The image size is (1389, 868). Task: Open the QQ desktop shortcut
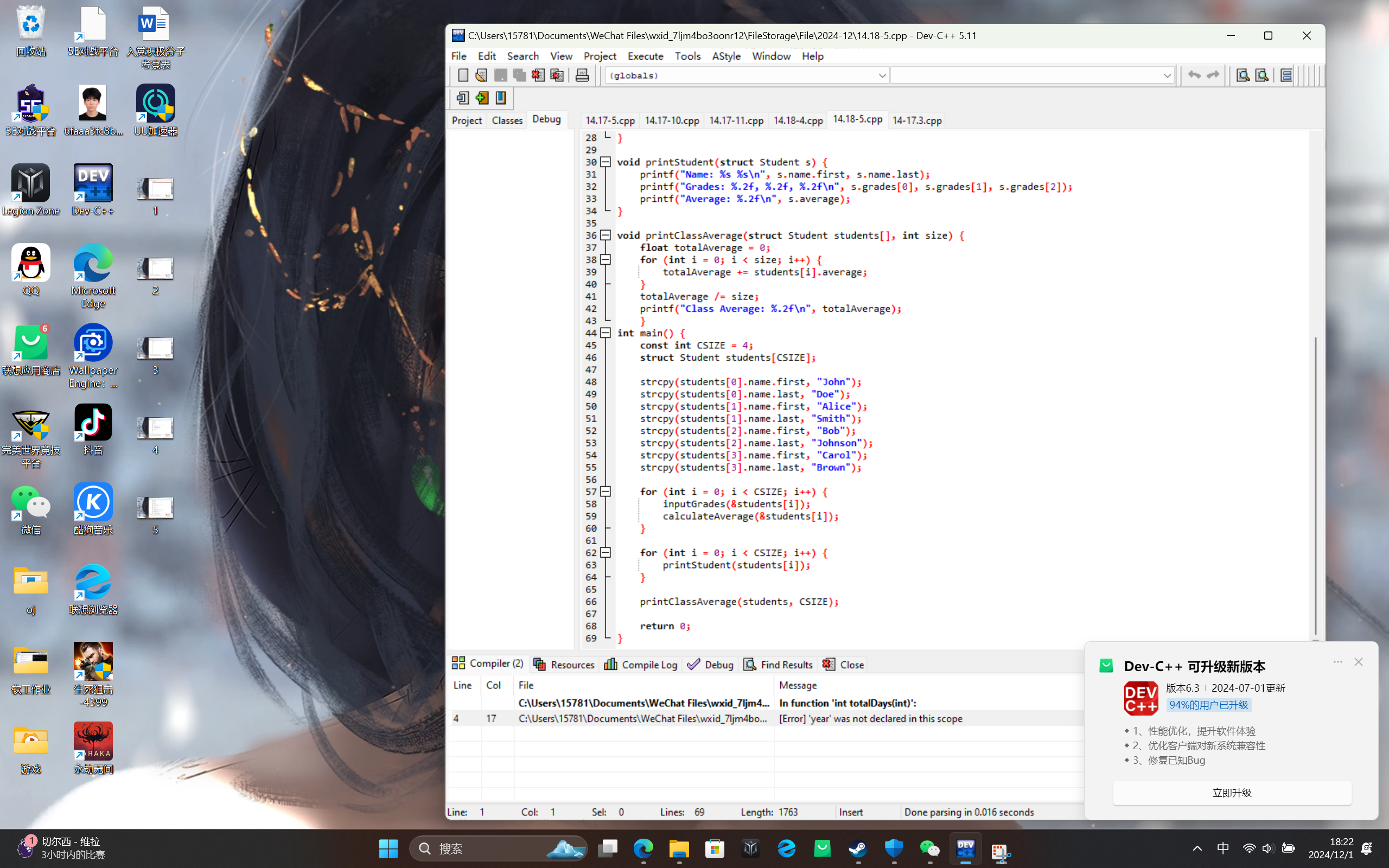(31, 270)
